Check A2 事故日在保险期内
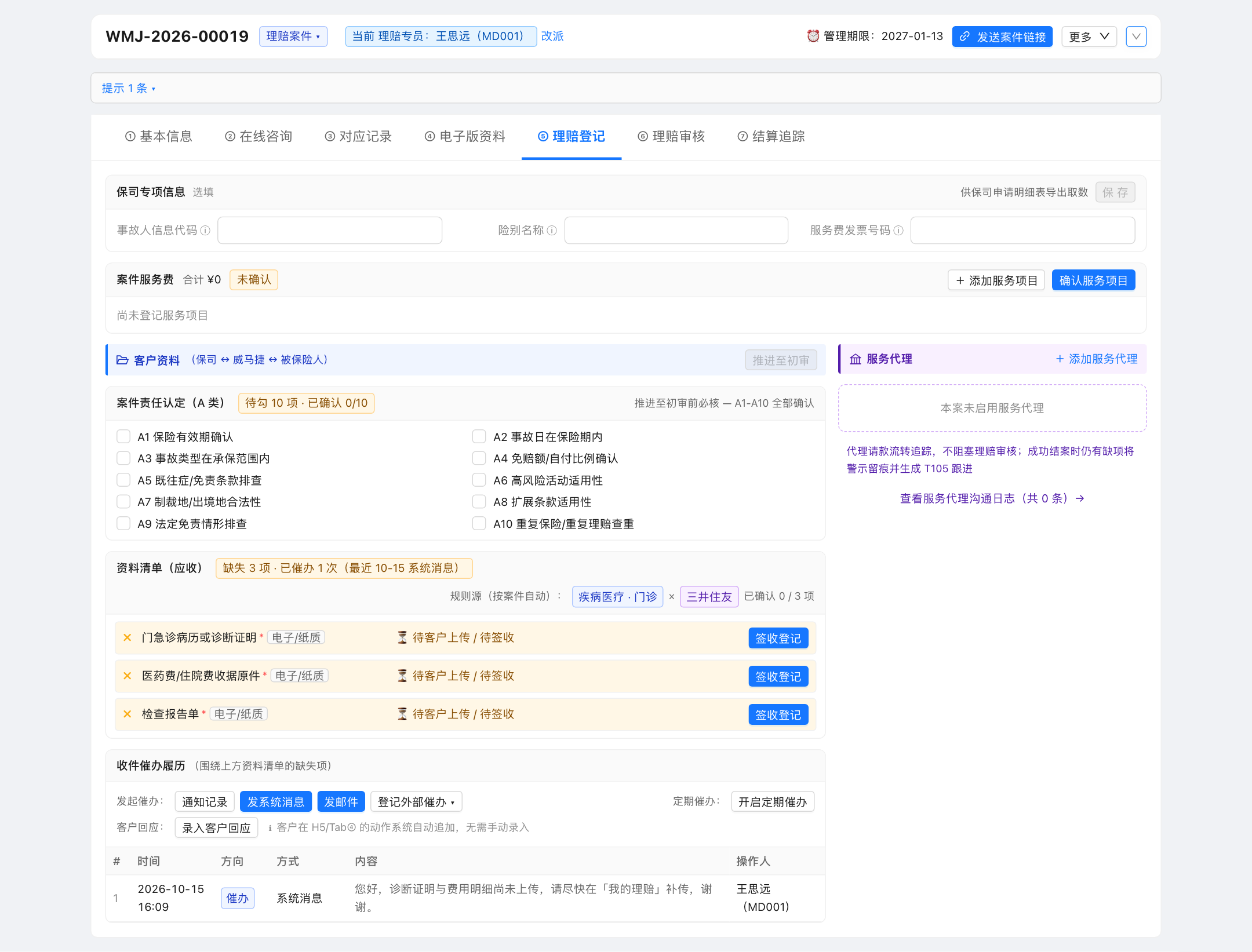Viewport: 1252px width, 952px height. [x=479, y=436]
